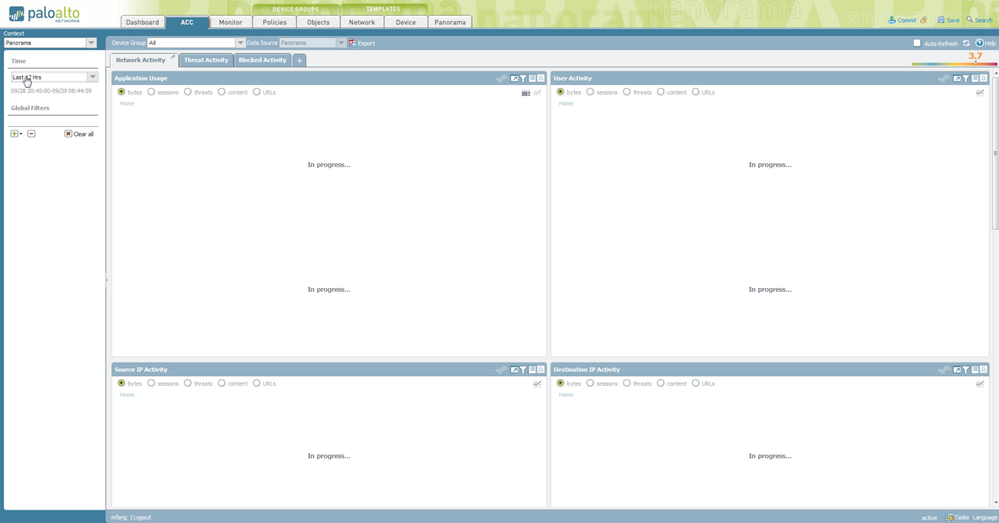Click Jump to Logs icon in User Activity
The height and width of the screenshot is (523, 999).
click(x=975, y=78)
